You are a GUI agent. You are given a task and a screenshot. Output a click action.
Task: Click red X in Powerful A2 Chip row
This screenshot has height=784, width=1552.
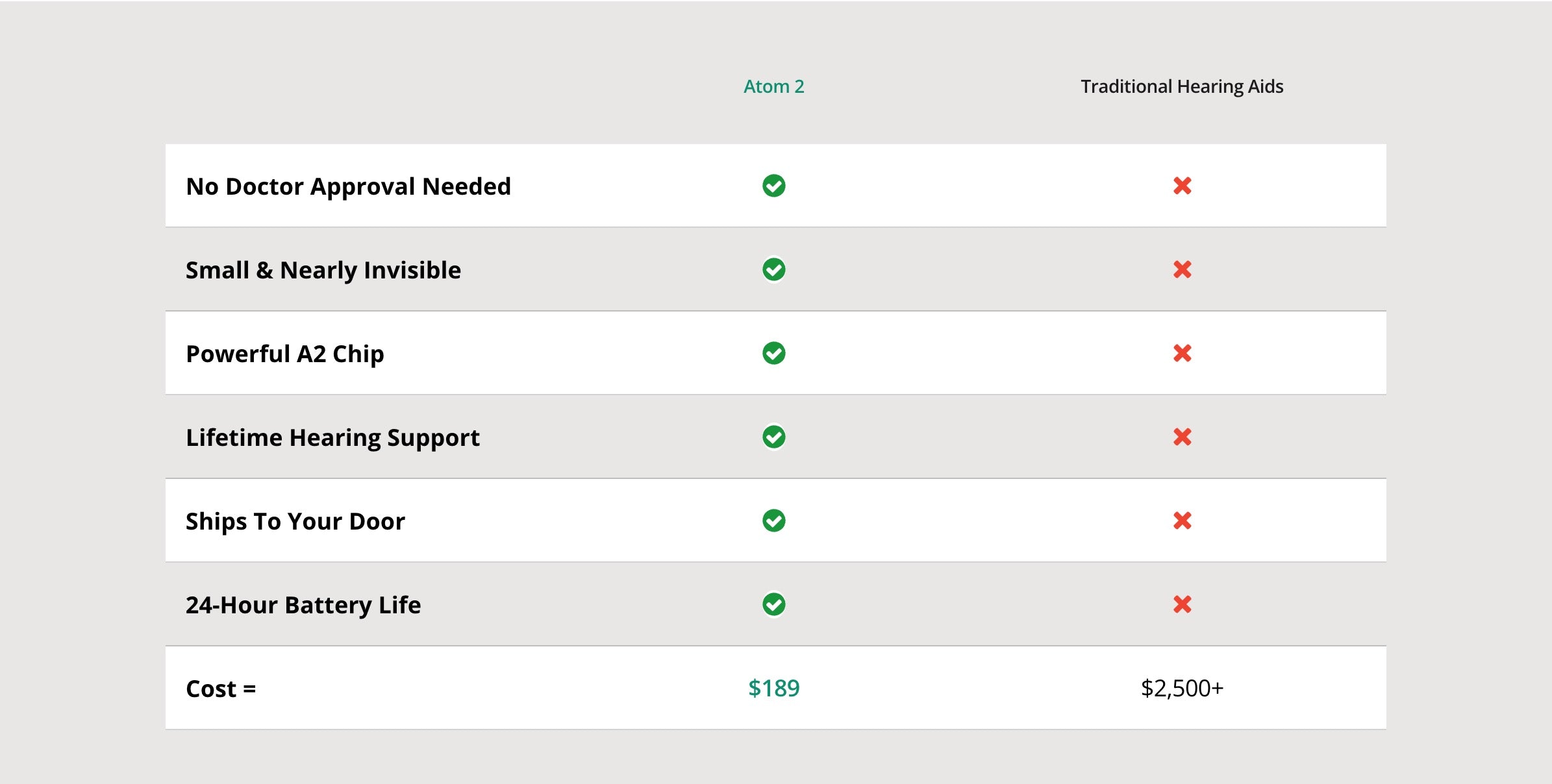click(x=1182, y=353)
